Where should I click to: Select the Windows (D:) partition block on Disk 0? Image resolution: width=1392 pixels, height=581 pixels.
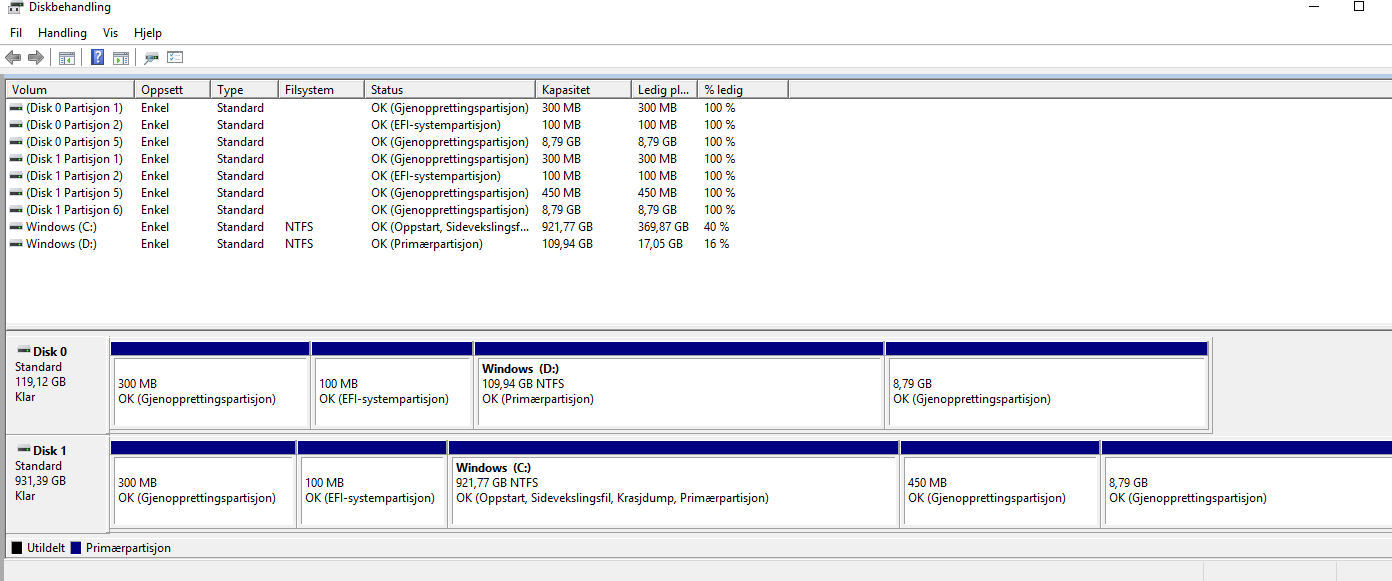coord(679,385)
